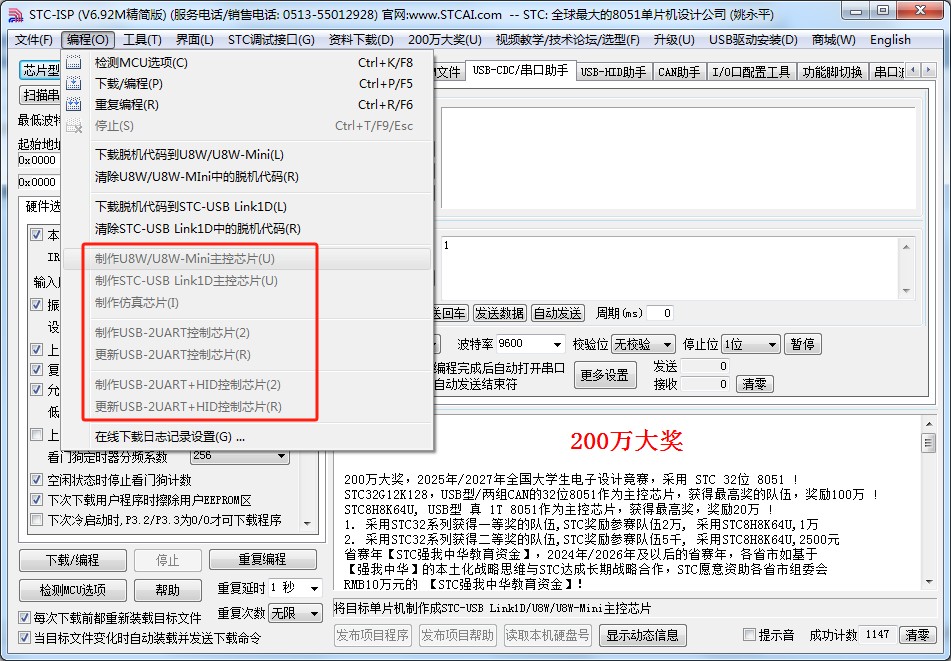This screenshot has width=951, height=661.
Task: Open the USB驱动安装(D) menu
Action: (753, 40)
